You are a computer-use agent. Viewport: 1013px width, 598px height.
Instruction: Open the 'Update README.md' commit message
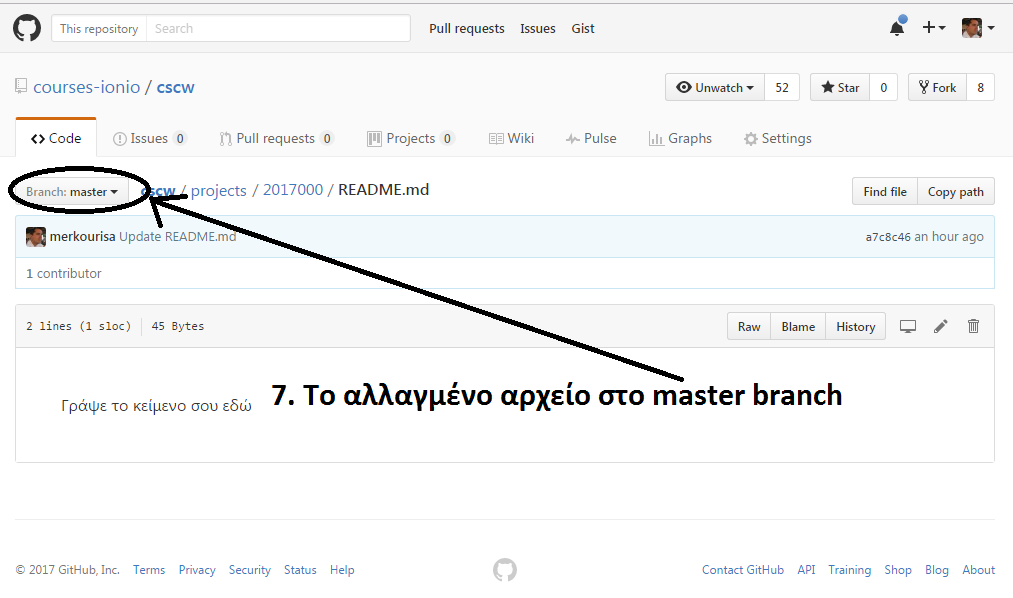[178, 236]
